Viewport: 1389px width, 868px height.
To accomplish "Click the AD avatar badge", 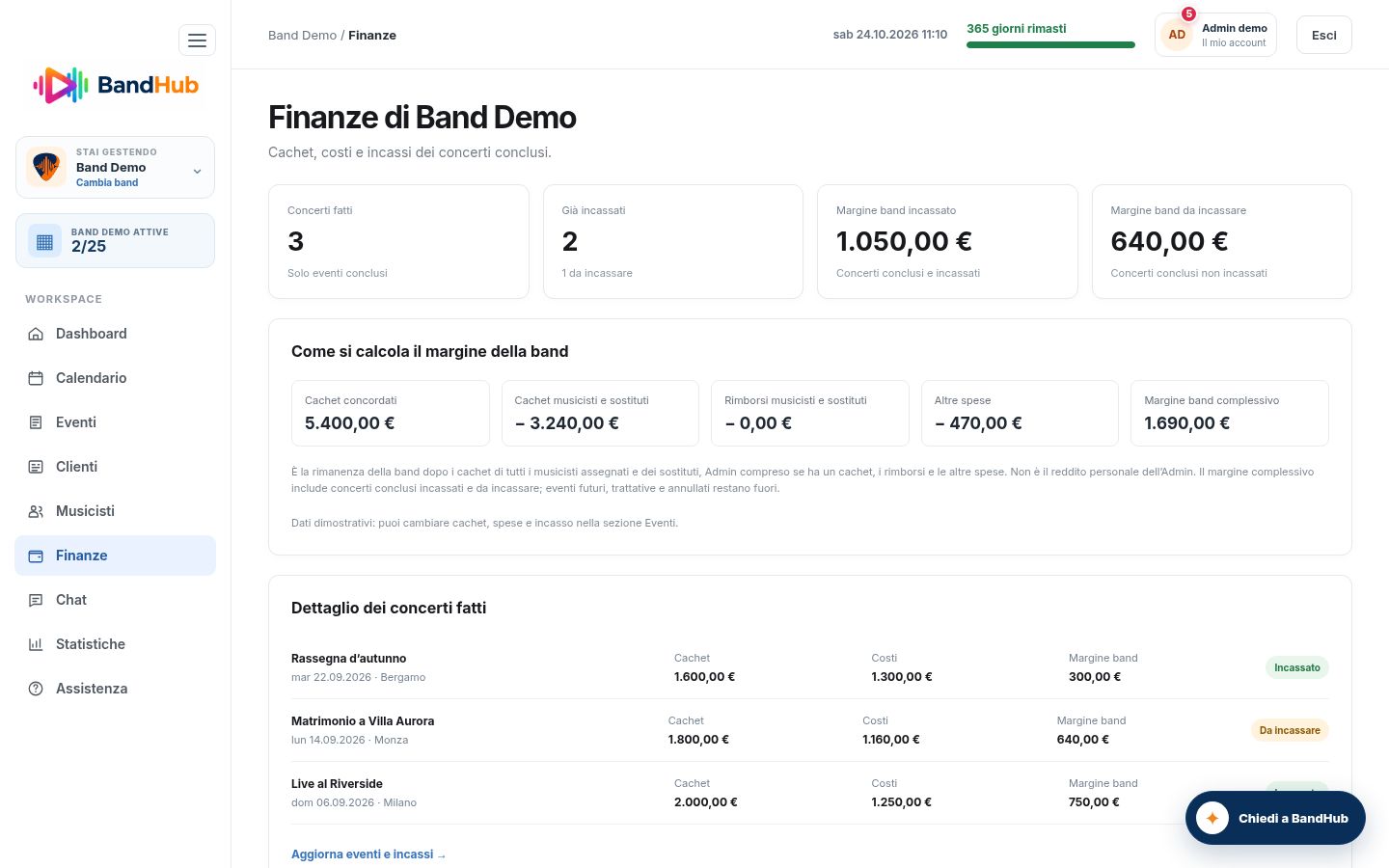I will click(1177, 35).
